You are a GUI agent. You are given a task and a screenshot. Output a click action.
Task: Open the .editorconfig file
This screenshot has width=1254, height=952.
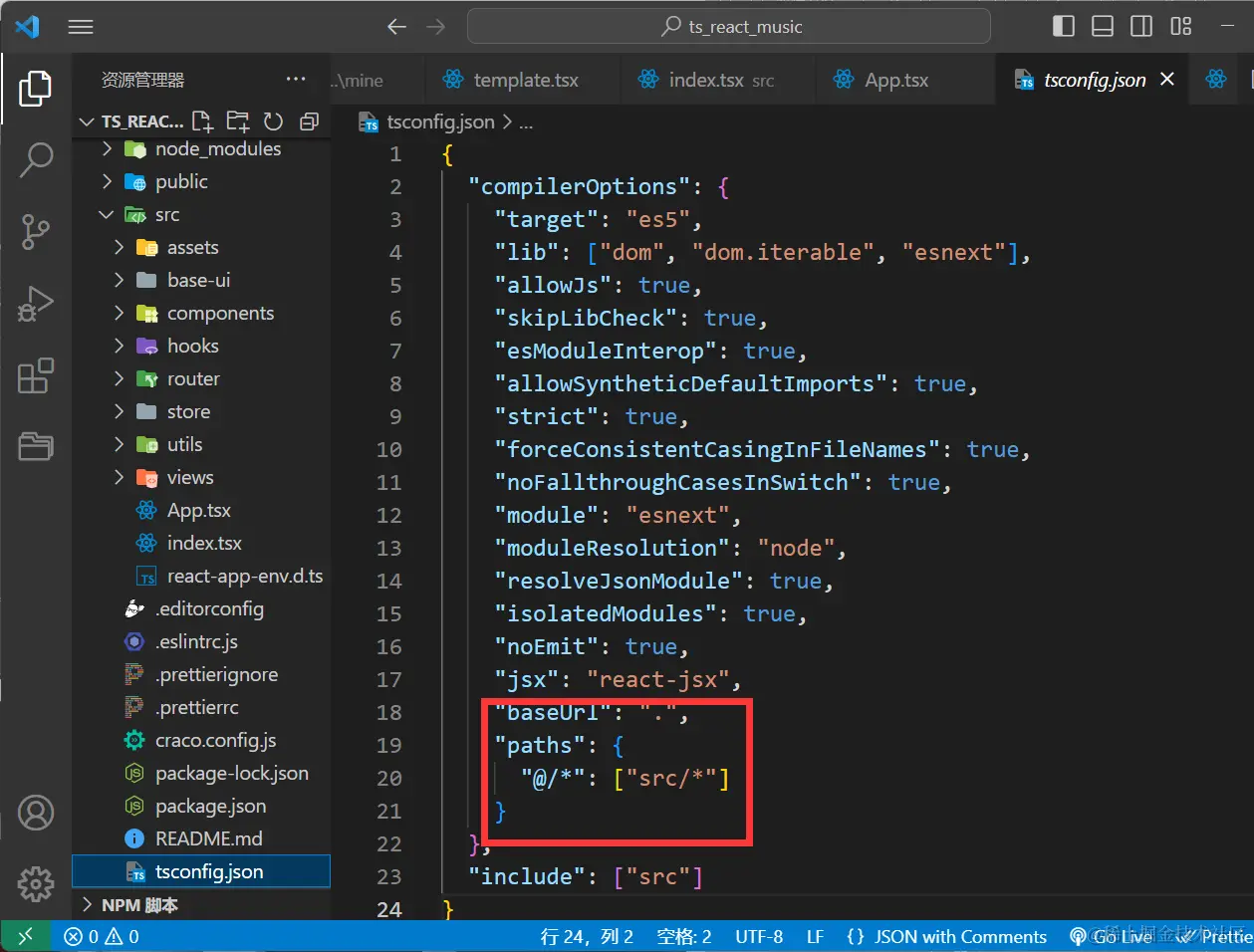209,608
